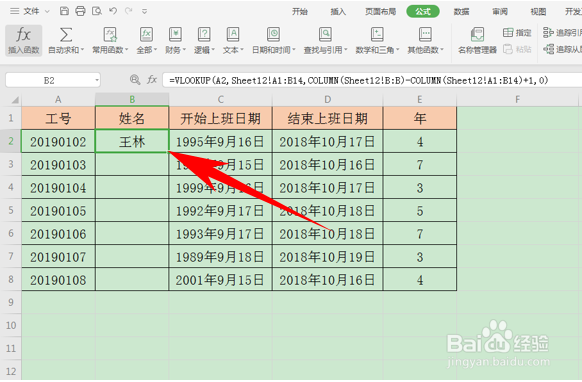Click the Redo arrow icon
582x382 pixels.
click(129, 11)
